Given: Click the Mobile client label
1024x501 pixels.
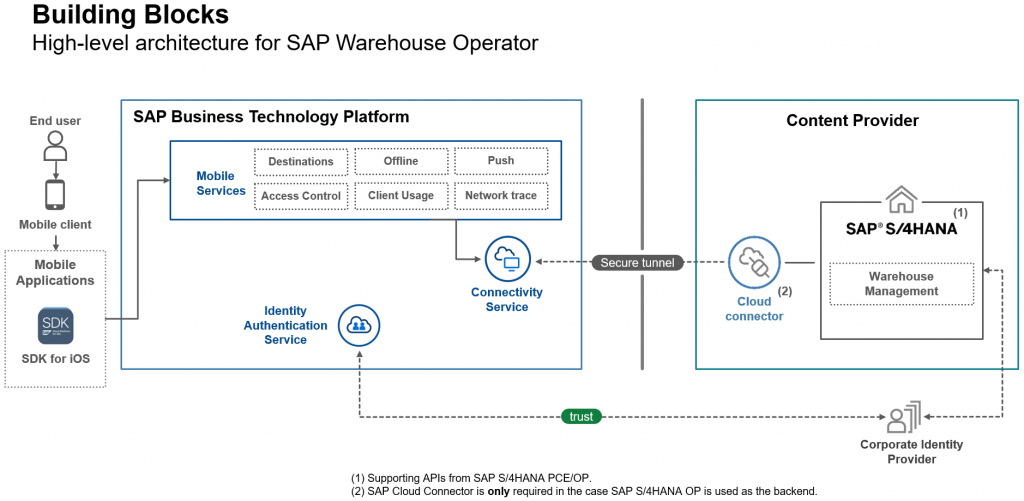Looking at the screenshot, I should pyautogui.click(x=56, y=225).
